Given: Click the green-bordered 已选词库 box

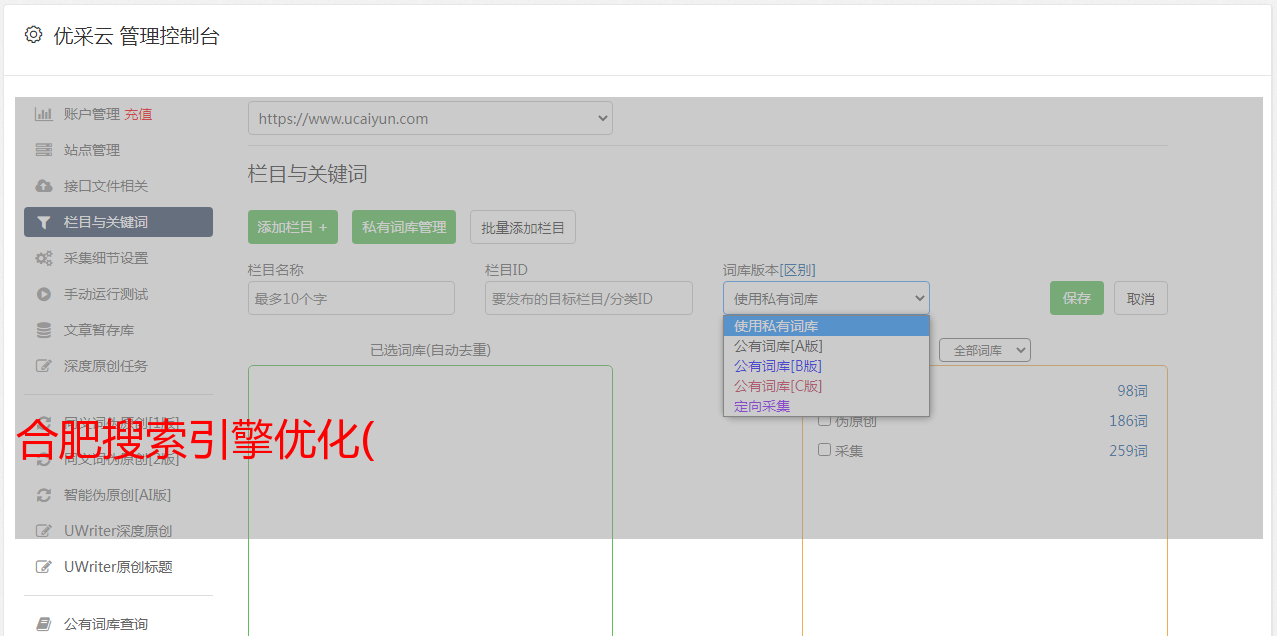Looking at the screenshot, I should click(430, 500).
